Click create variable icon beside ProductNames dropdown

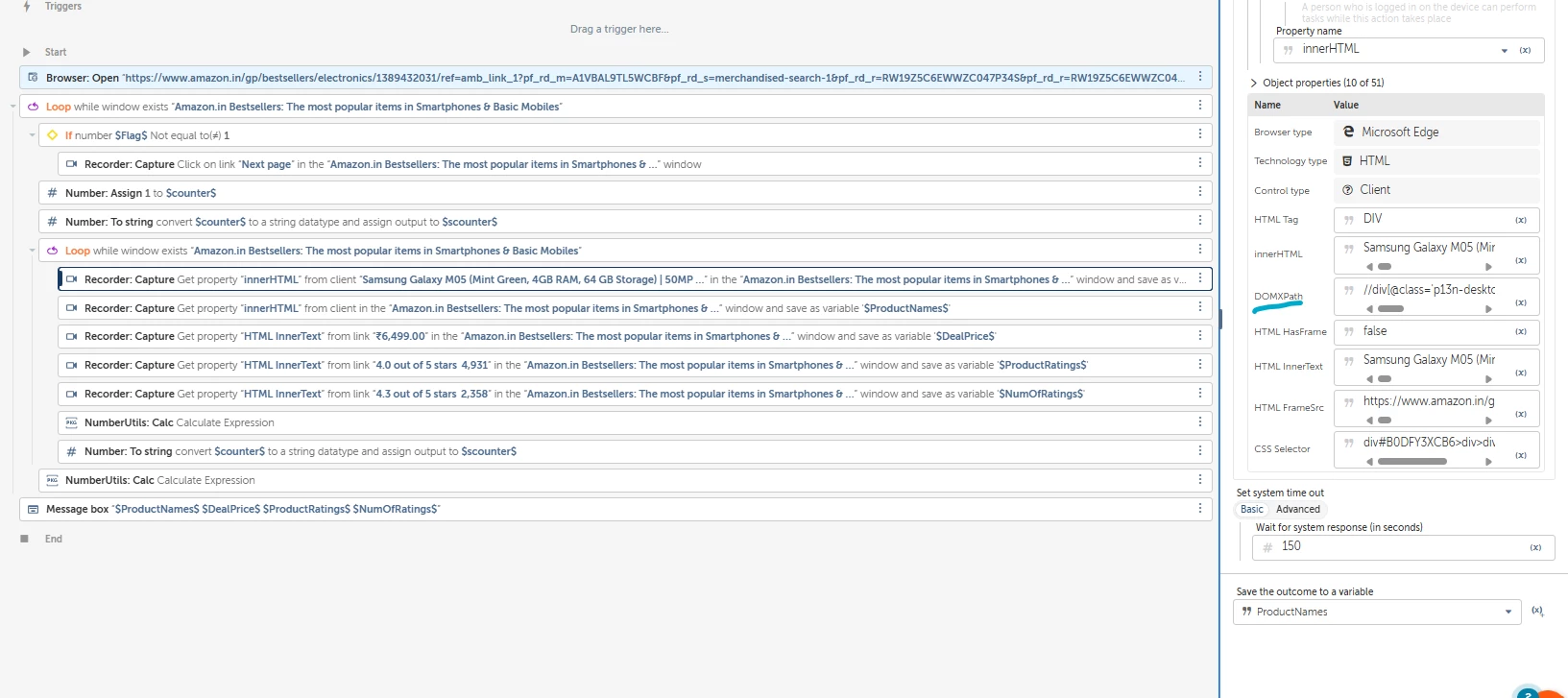[x=1537, y=611]
